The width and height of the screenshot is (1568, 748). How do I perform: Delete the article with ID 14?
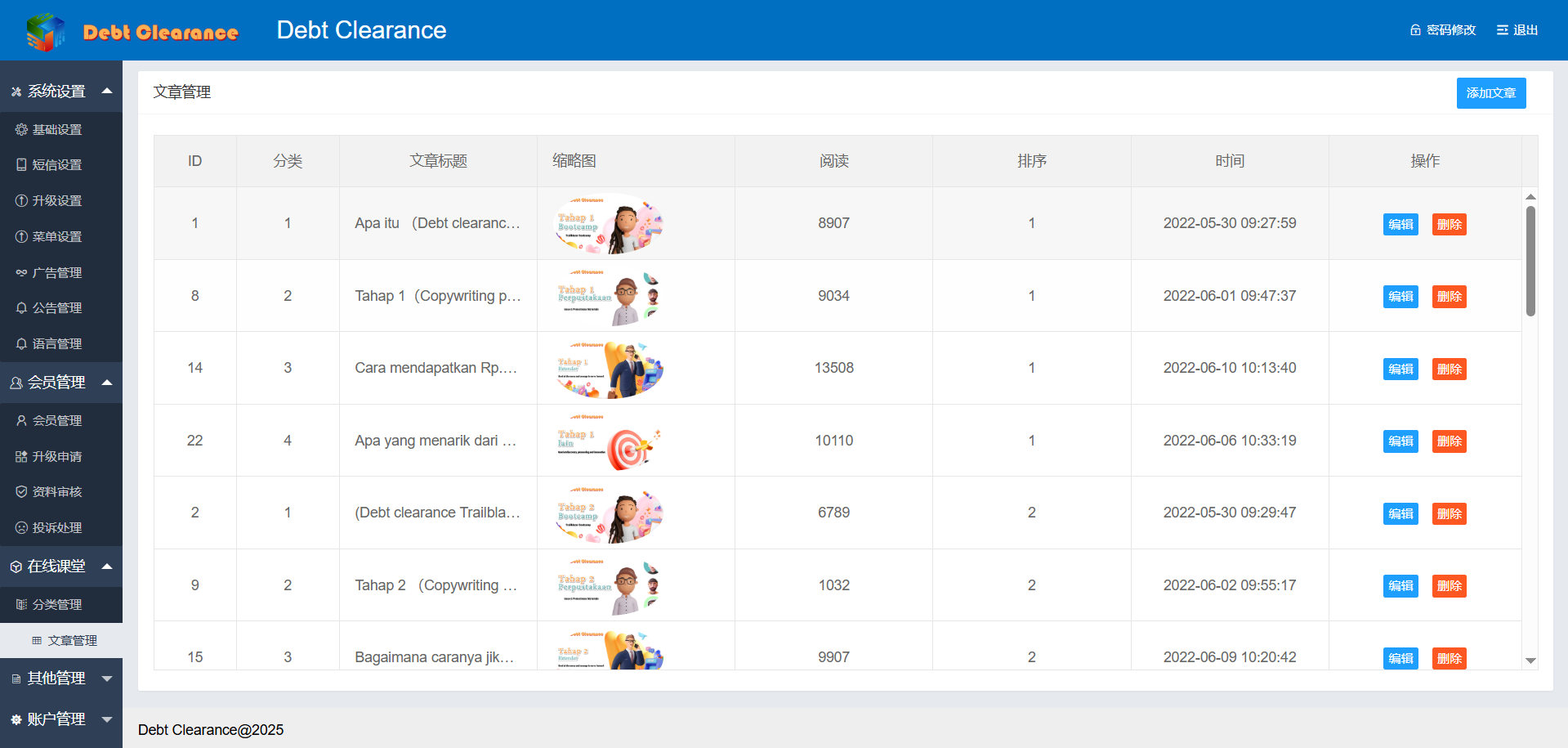[x=1449, y=370]
